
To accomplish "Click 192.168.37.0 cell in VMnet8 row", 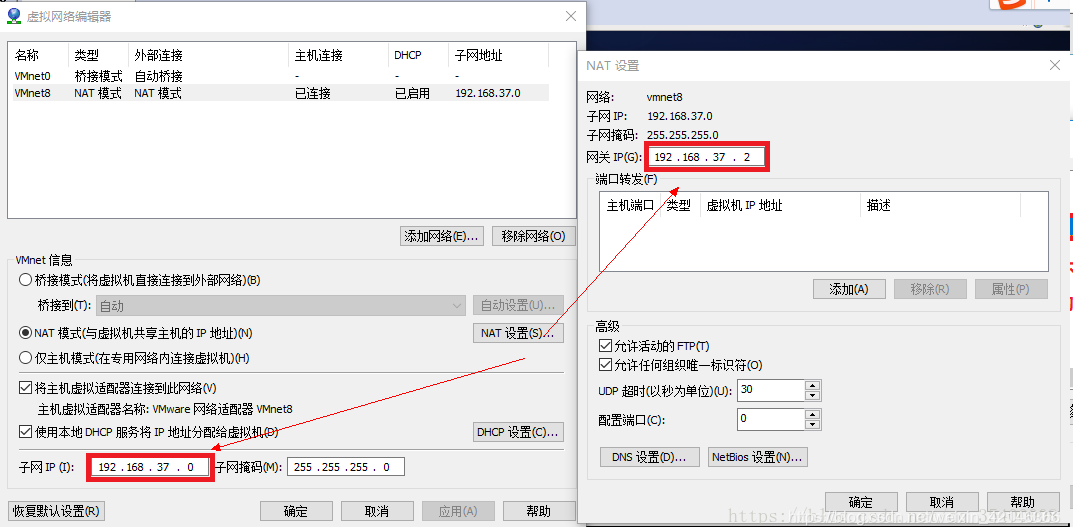I will (x=488, y=93).
